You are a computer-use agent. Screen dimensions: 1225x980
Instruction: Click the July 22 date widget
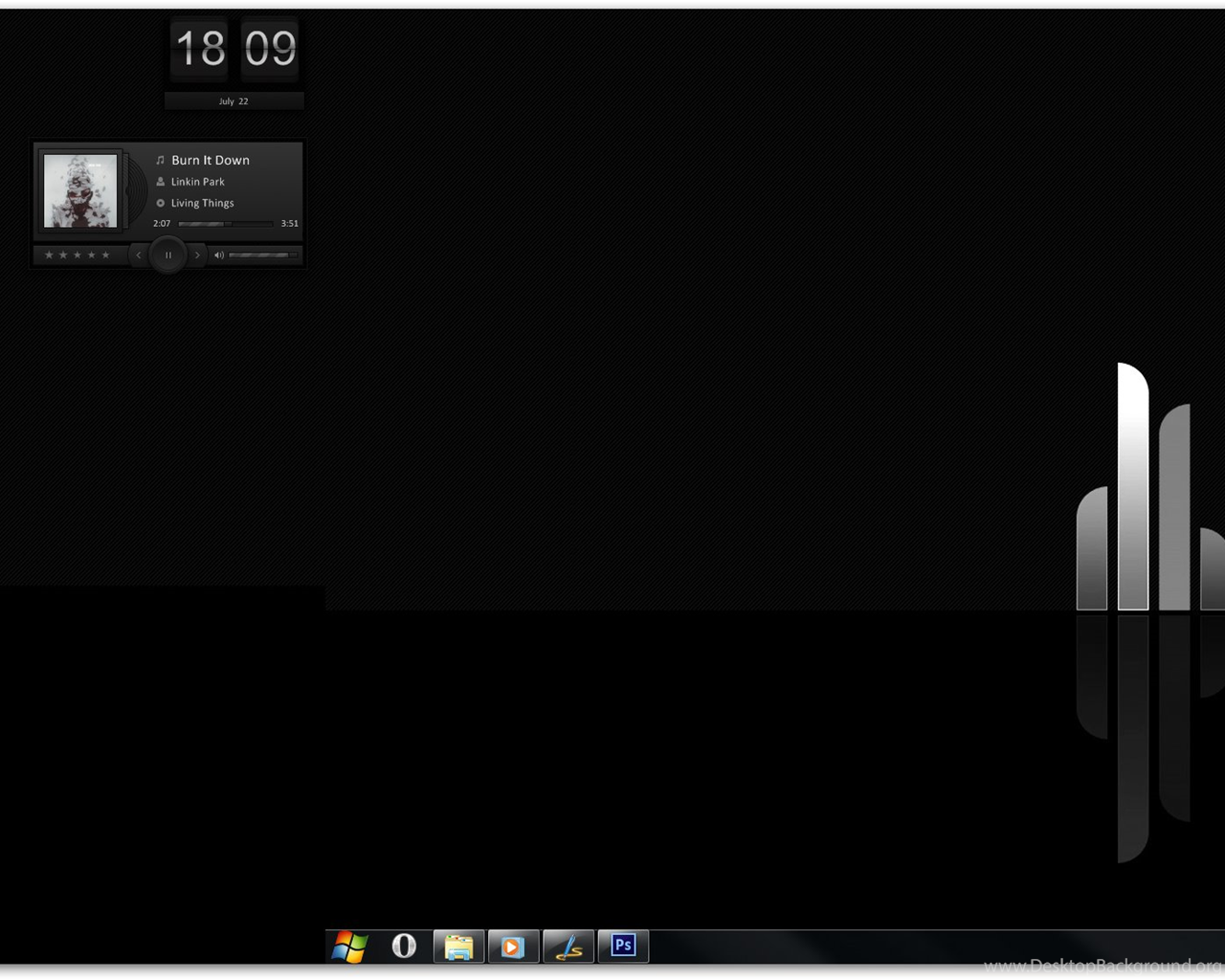point(234,101)
